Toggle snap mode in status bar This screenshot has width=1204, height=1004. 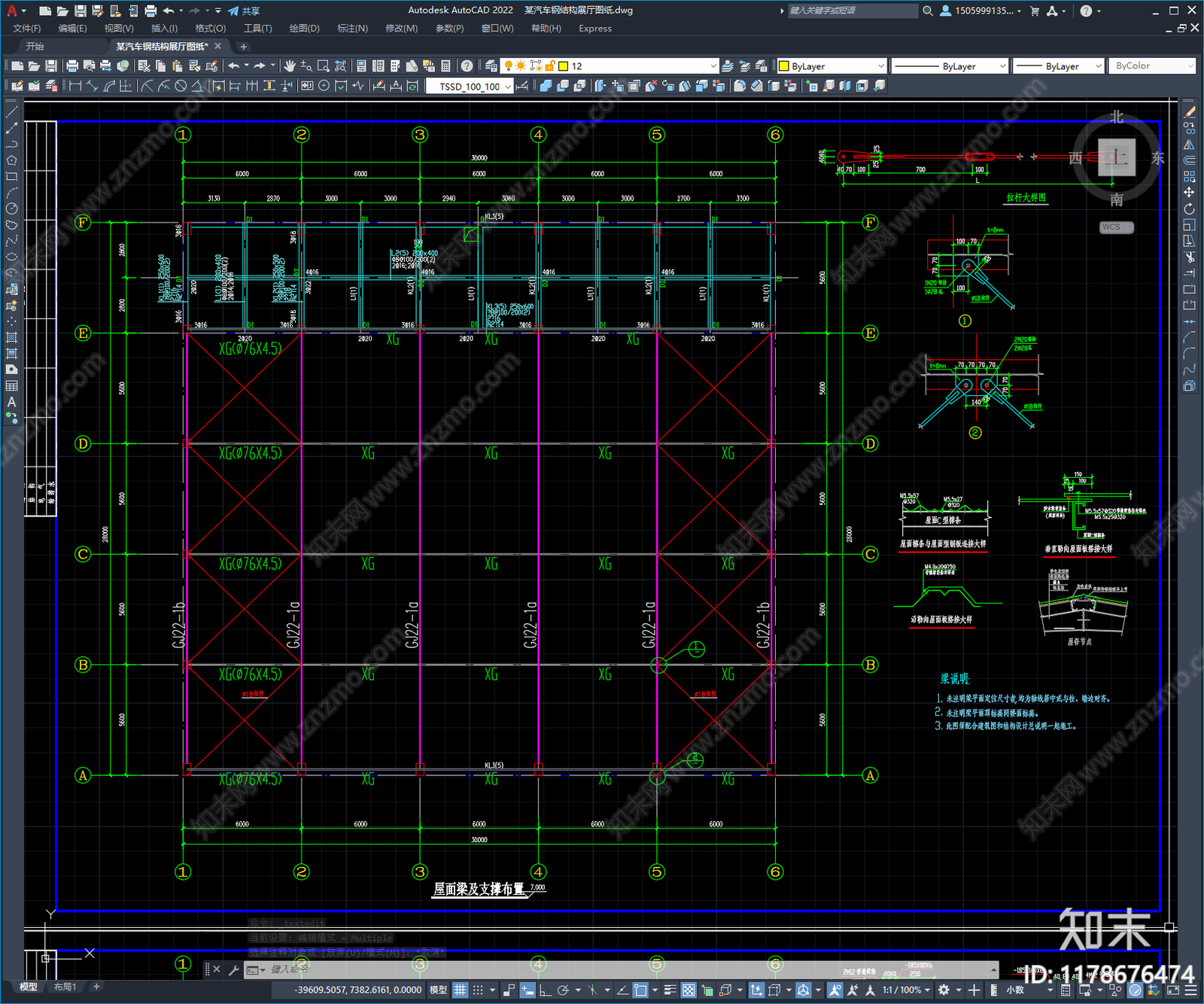[x=478, y=990]
